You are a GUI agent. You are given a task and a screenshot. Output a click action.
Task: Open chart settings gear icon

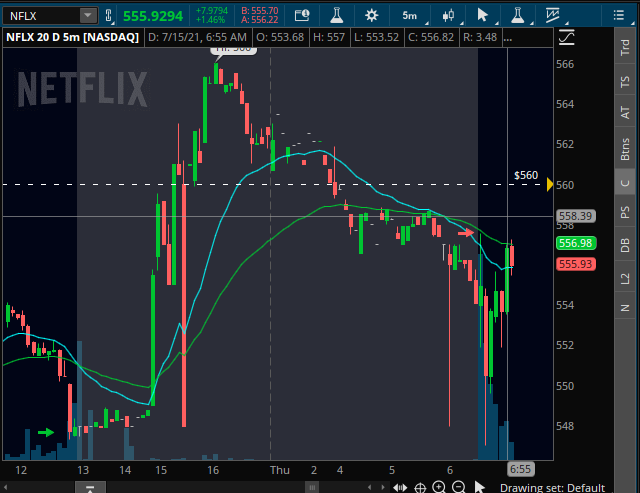pos(371,16)
